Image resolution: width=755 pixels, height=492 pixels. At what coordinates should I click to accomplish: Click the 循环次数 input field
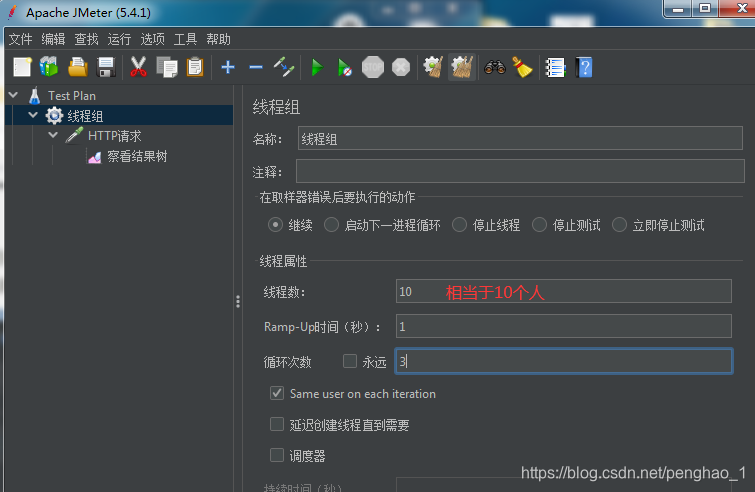(564, 361)
